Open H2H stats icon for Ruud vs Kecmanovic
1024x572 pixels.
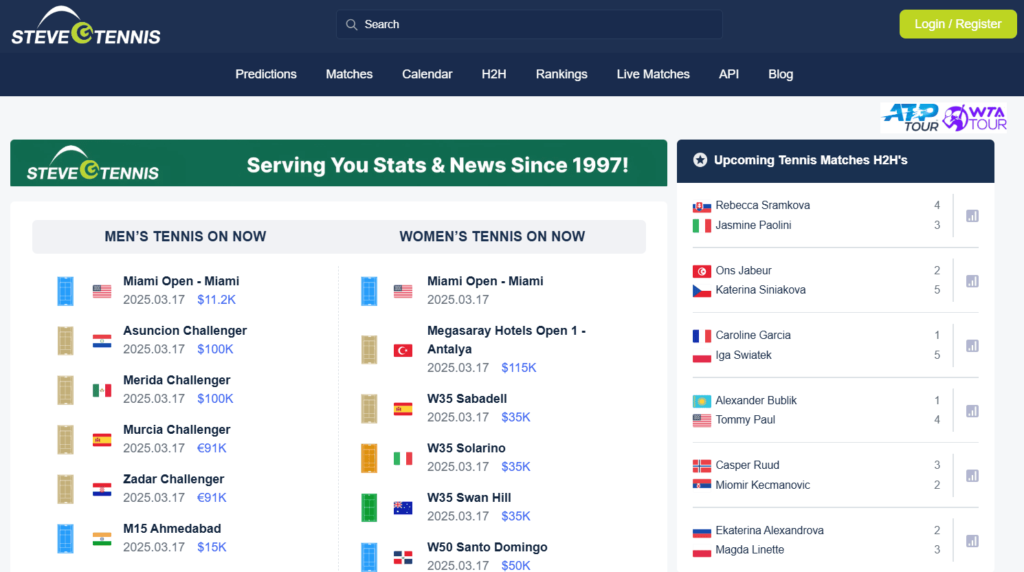[972, 476]
